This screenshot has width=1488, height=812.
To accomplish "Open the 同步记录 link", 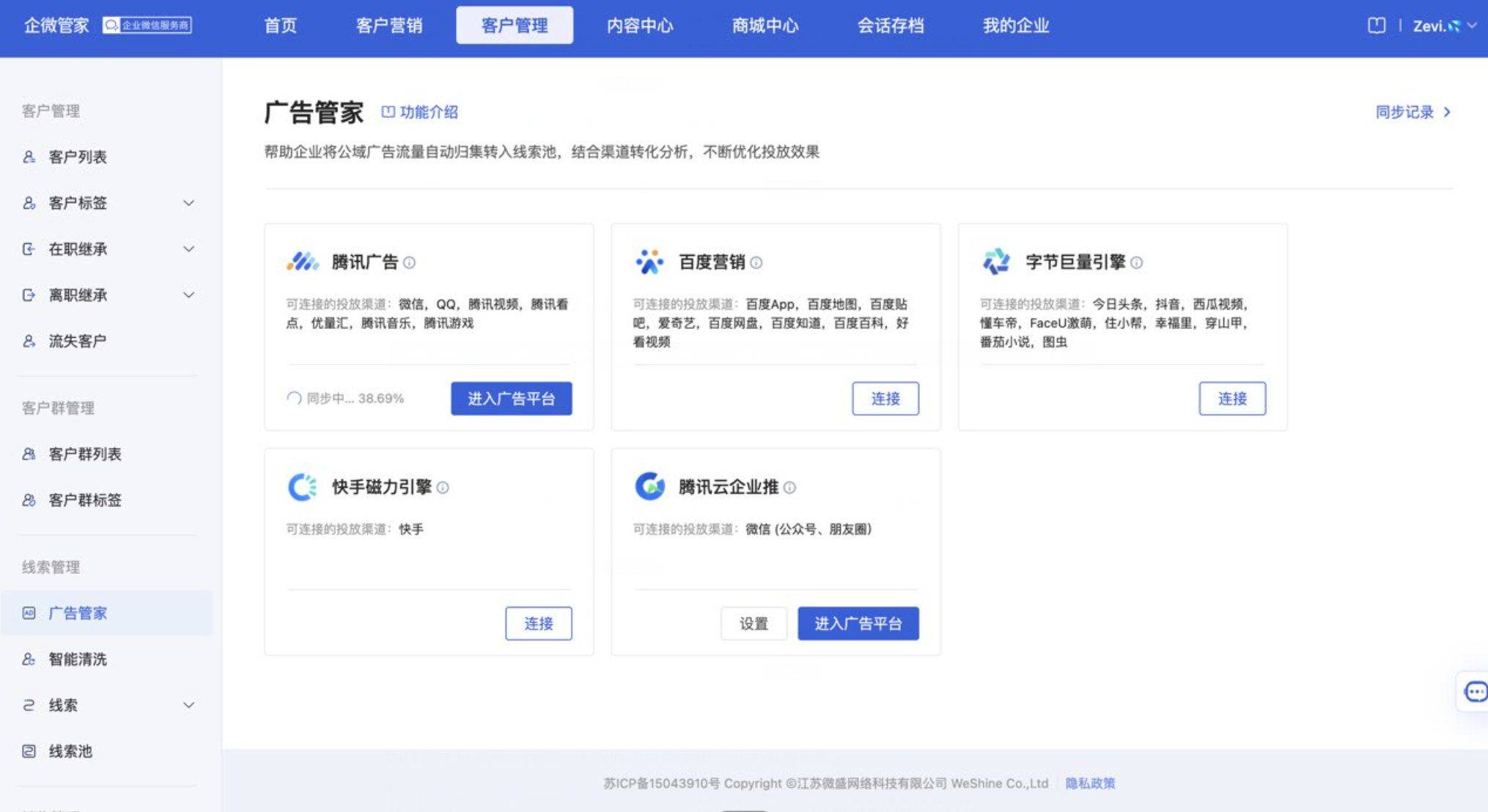I will (x=1413, y=112).
